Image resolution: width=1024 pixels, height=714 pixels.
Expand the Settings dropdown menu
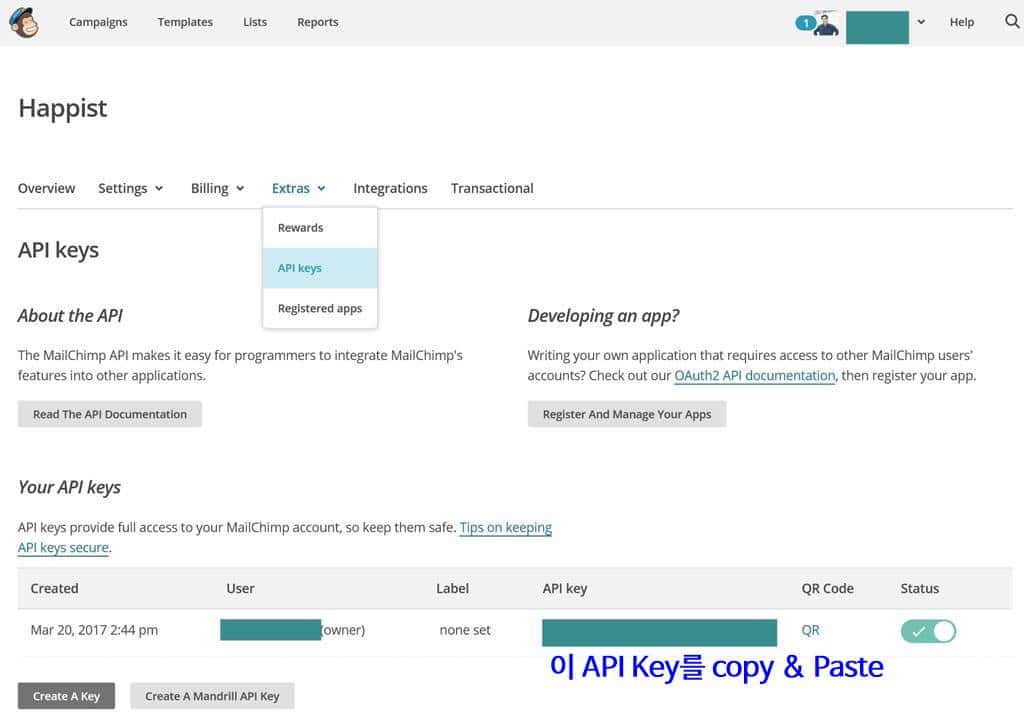click(x=130, y=188)
